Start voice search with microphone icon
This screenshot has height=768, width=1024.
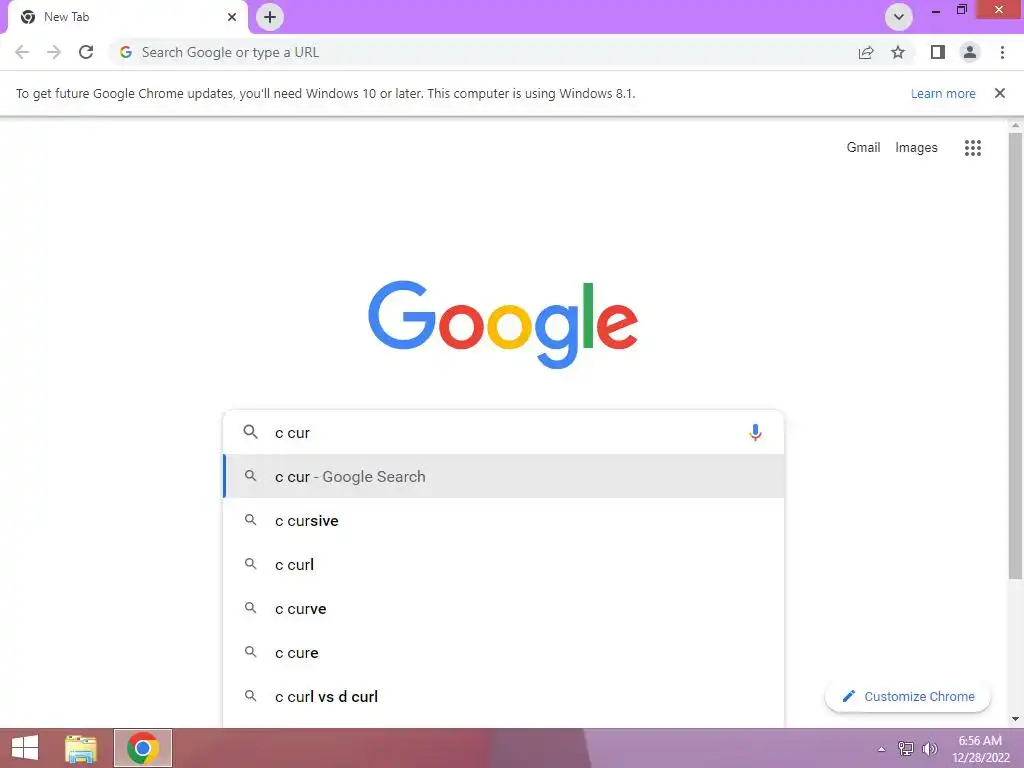755,432
